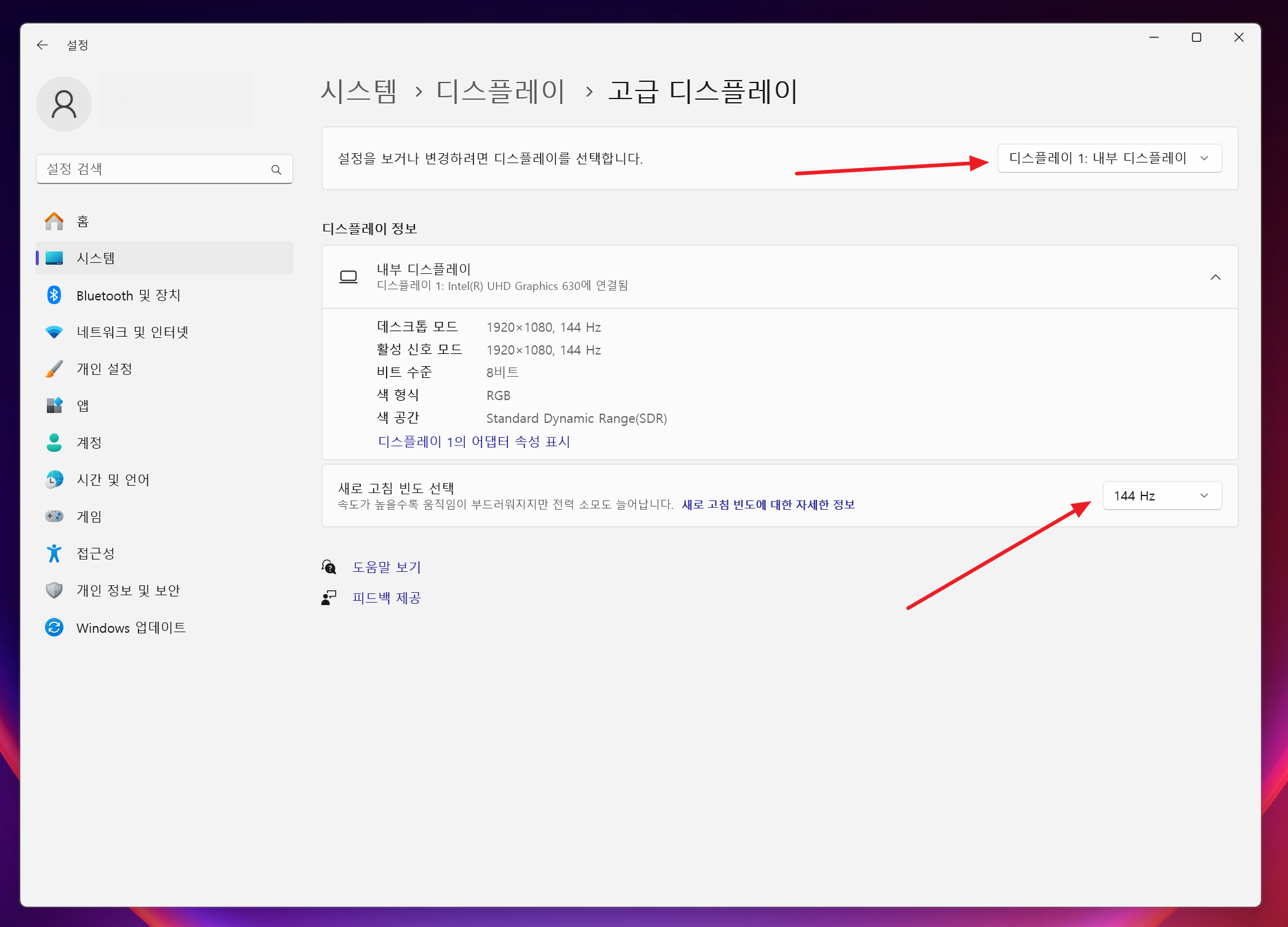Click the Gaming (게임) controller icon
This screenshot has height=927, width=1288.
pos(54,516)
